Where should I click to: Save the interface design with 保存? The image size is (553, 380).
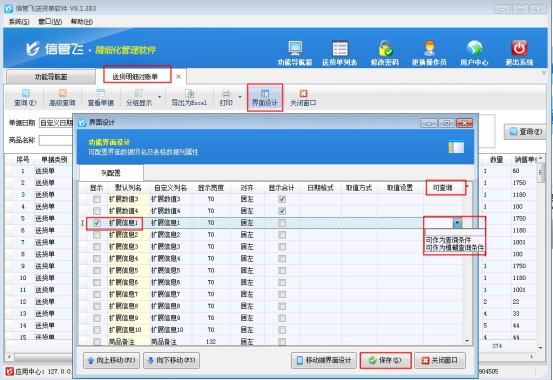[385, 360]
